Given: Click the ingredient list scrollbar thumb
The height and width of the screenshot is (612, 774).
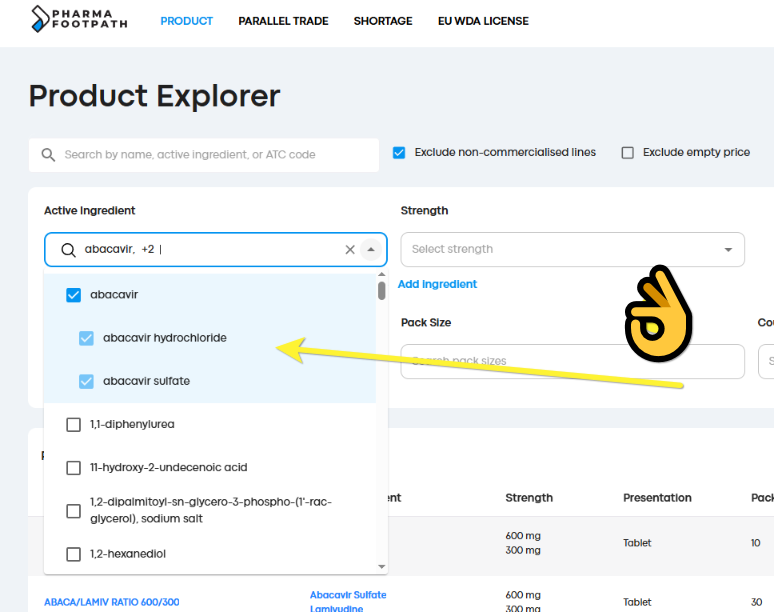Looking at the screenshot, I should pyautogui.click(x=382, y=291).
